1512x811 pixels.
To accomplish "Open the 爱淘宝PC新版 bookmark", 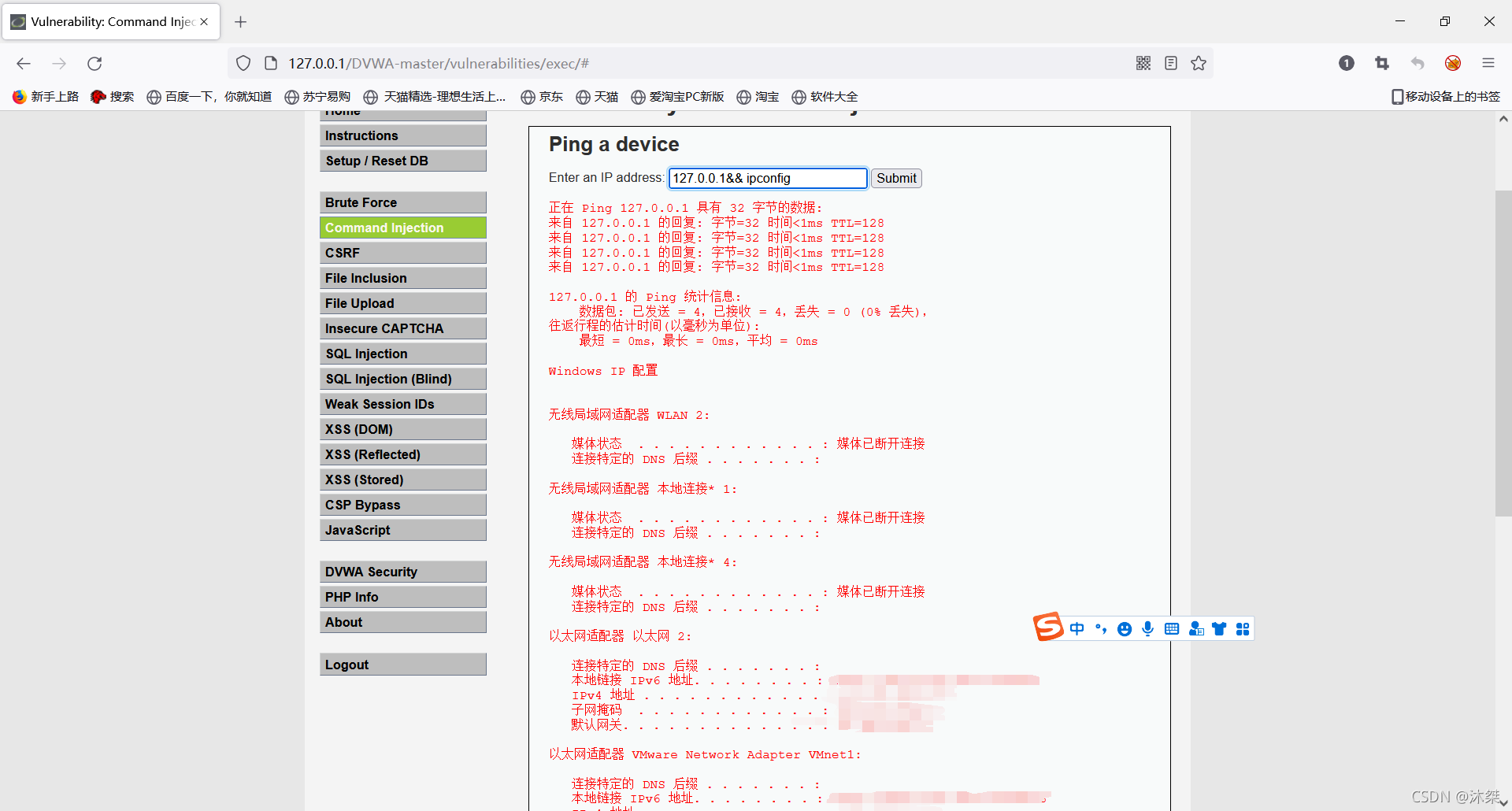I will point(677,96).
